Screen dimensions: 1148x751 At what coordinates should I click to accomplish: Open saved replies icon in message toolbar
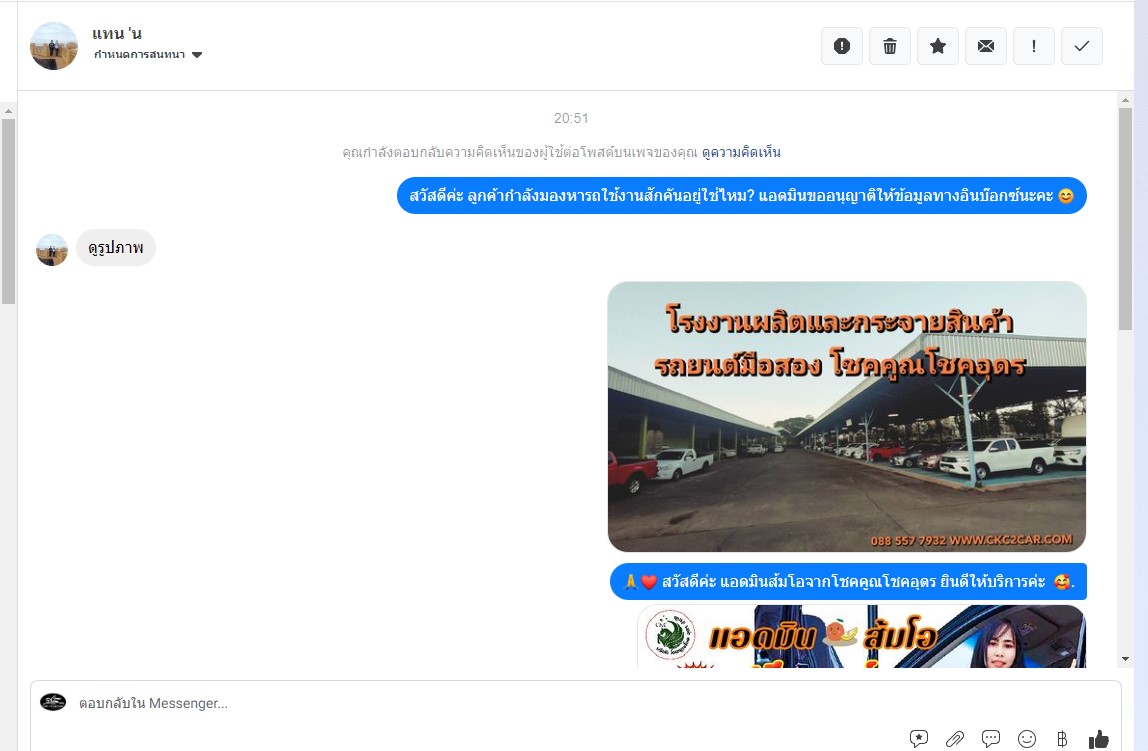[919, 739]
